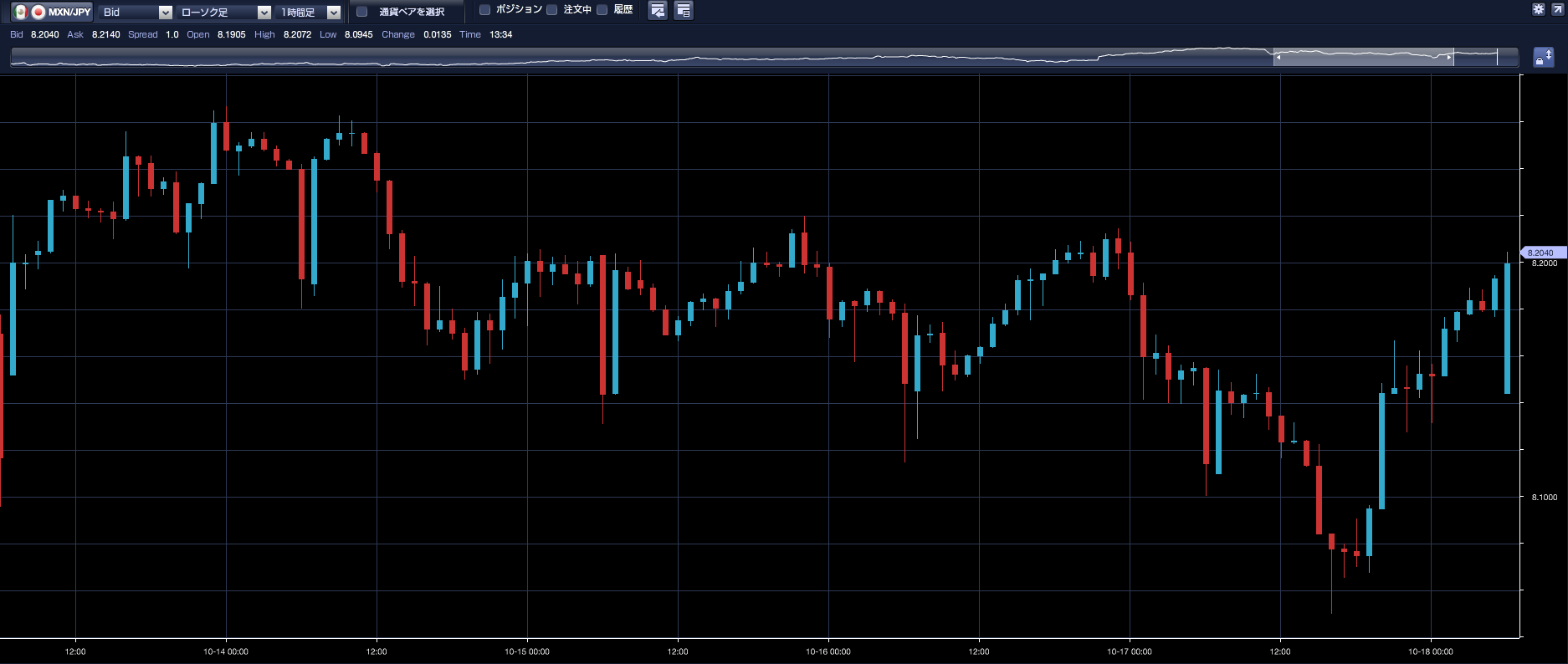The height and width of the screenshot is (664, 1568).
Task: Expand the ローソク足 chart type dropdown
Action: (225, 12)
